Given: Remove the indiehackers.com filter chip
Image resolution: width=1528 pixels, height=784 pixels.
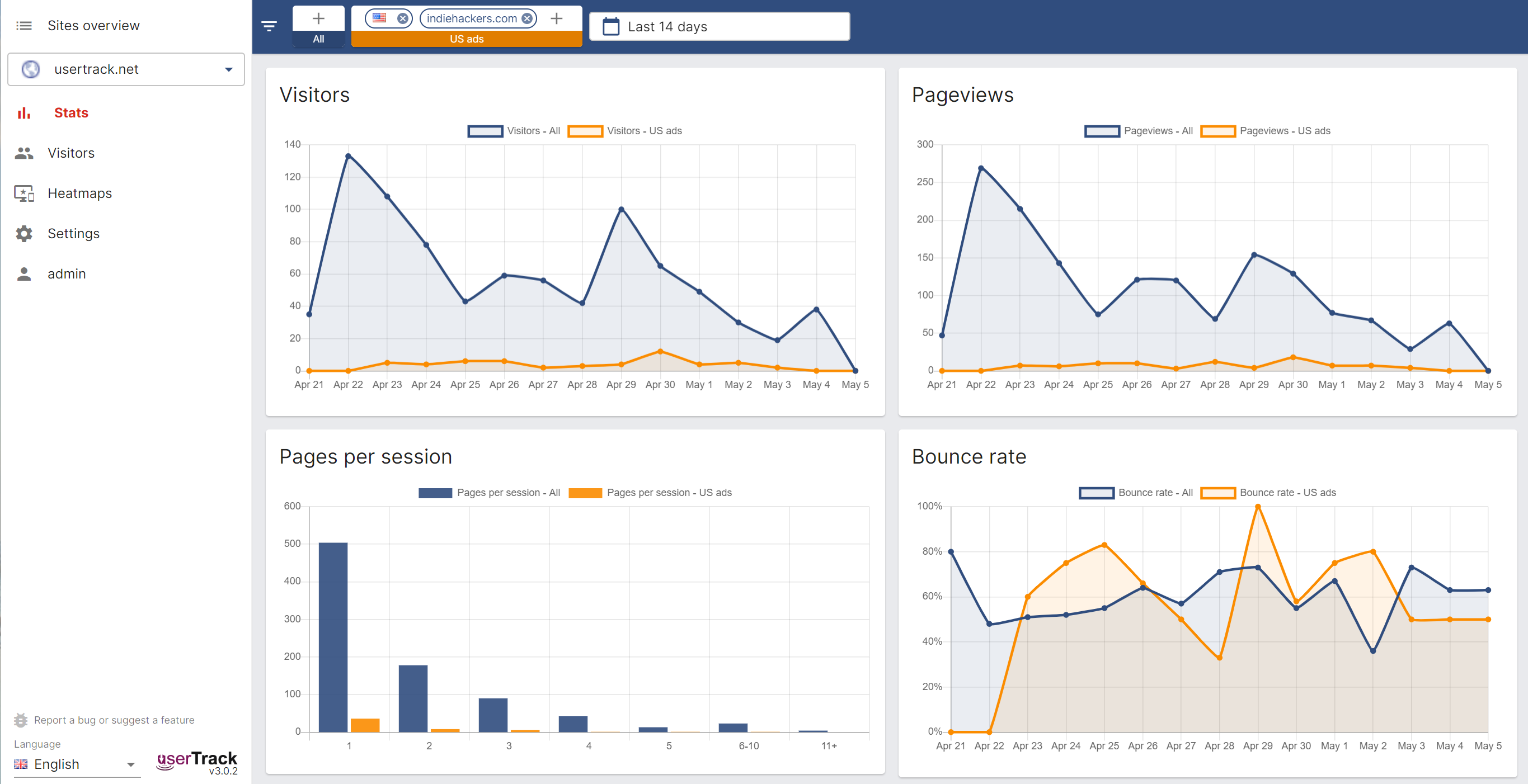Looking at the screenshot, I should coord(526,18).
